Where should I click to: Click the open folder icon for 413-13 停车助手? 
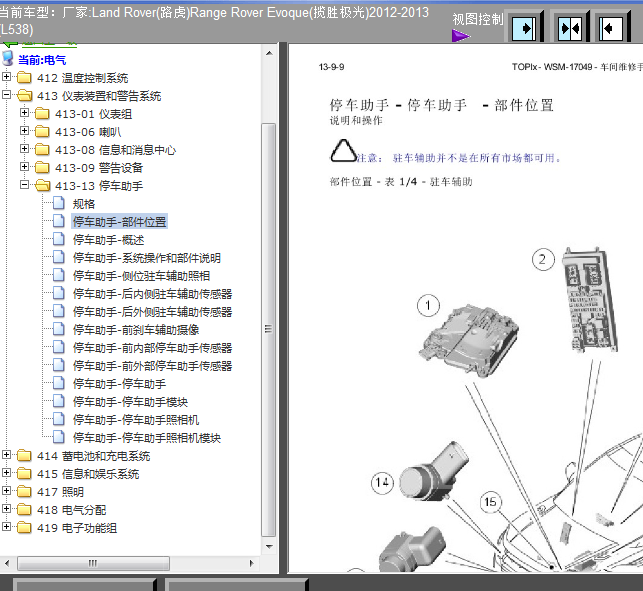[x=43, y=185]
